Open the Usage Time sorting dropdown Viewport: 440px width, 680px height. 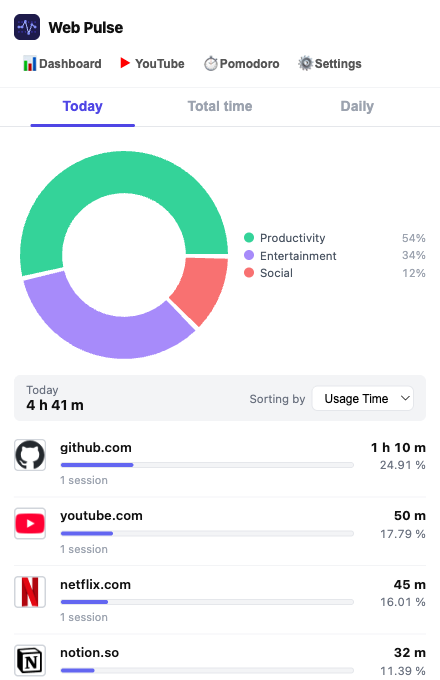click(363, 399)
